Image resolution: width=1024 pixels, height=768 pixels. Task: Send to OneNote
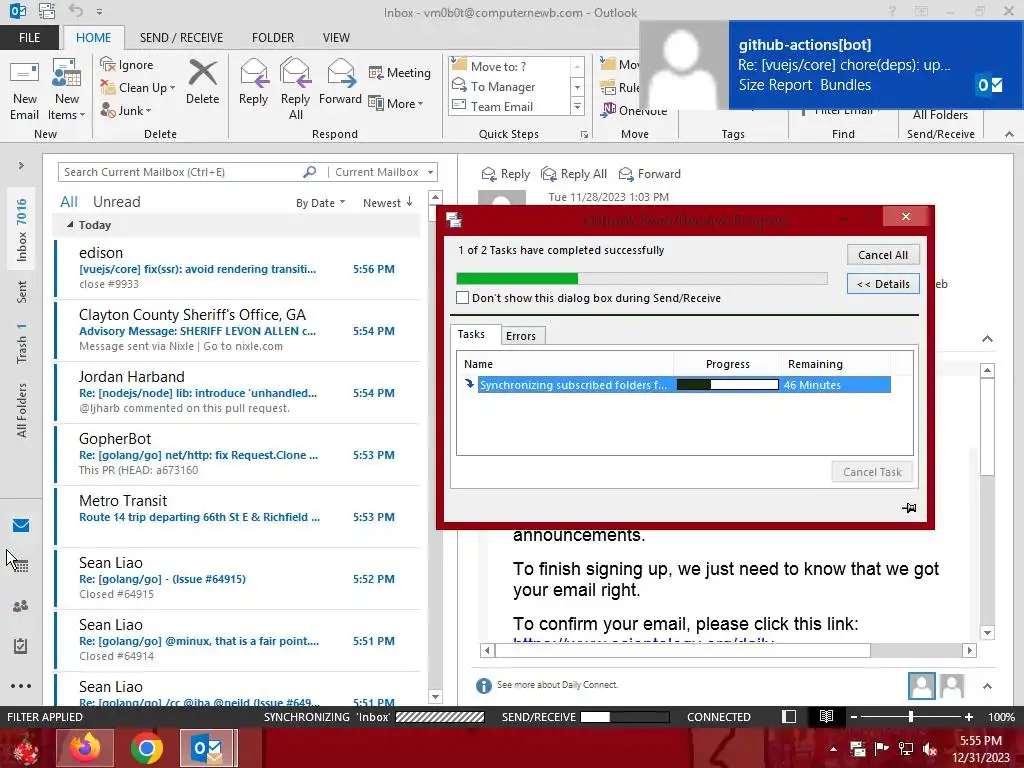coord(634,110)
